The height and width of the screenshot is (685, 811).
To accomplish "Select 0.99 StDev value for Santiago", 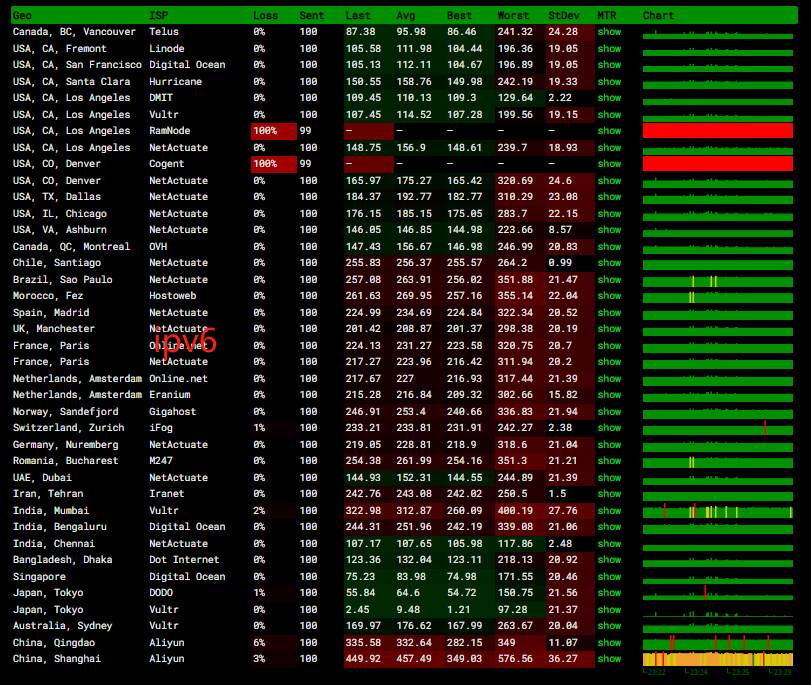I will (x=560, y=263).
